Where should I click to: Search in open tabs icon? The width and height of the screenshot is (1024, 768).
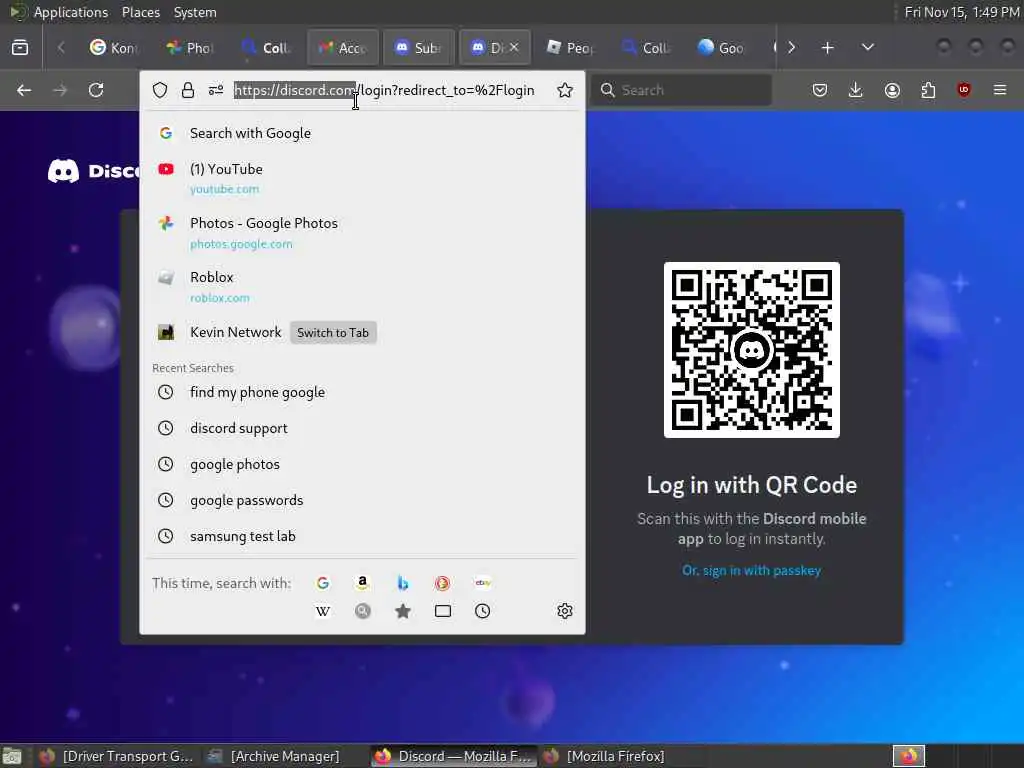(443, 611)
